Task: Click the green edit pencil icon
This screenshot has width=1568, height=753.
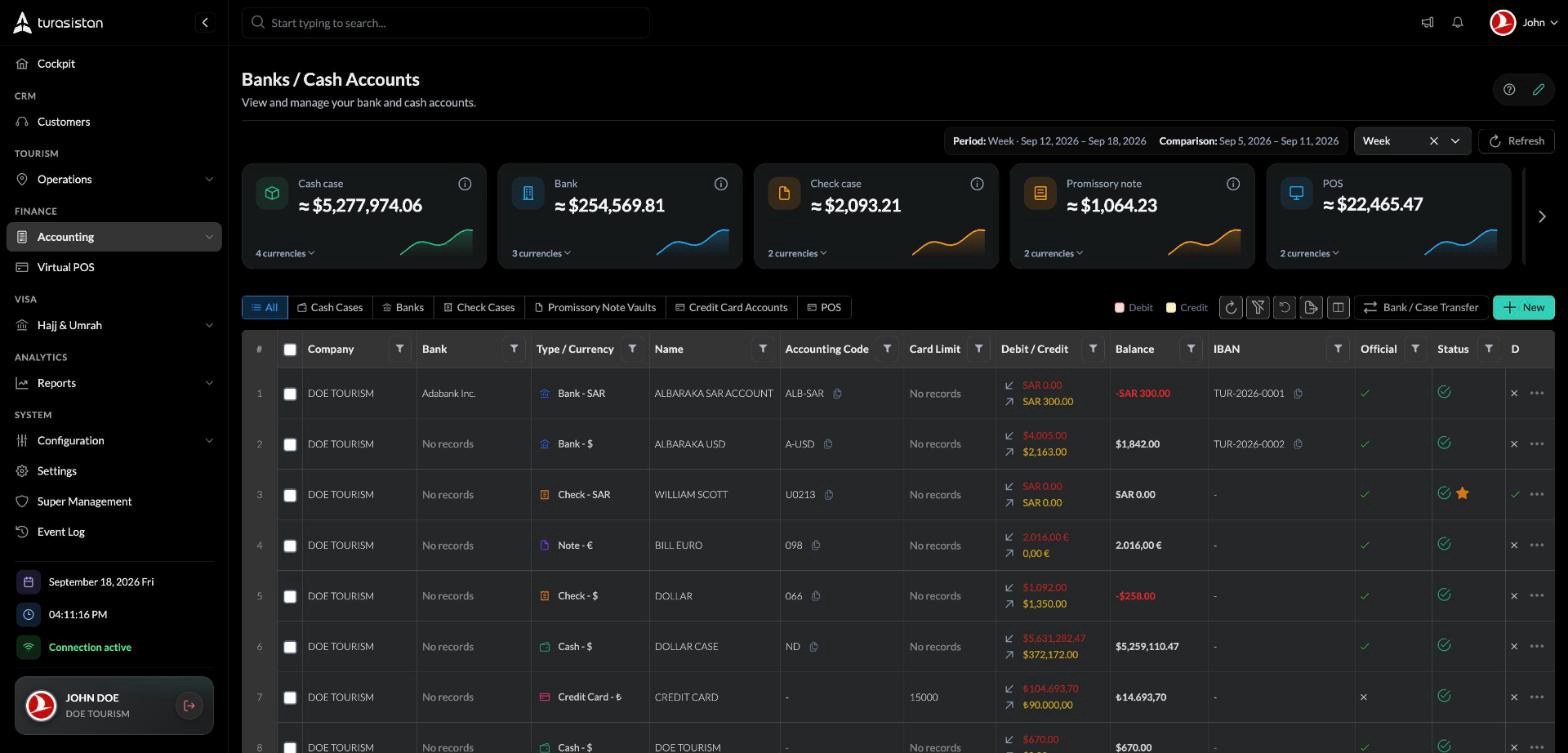Action: [1539, 90]
